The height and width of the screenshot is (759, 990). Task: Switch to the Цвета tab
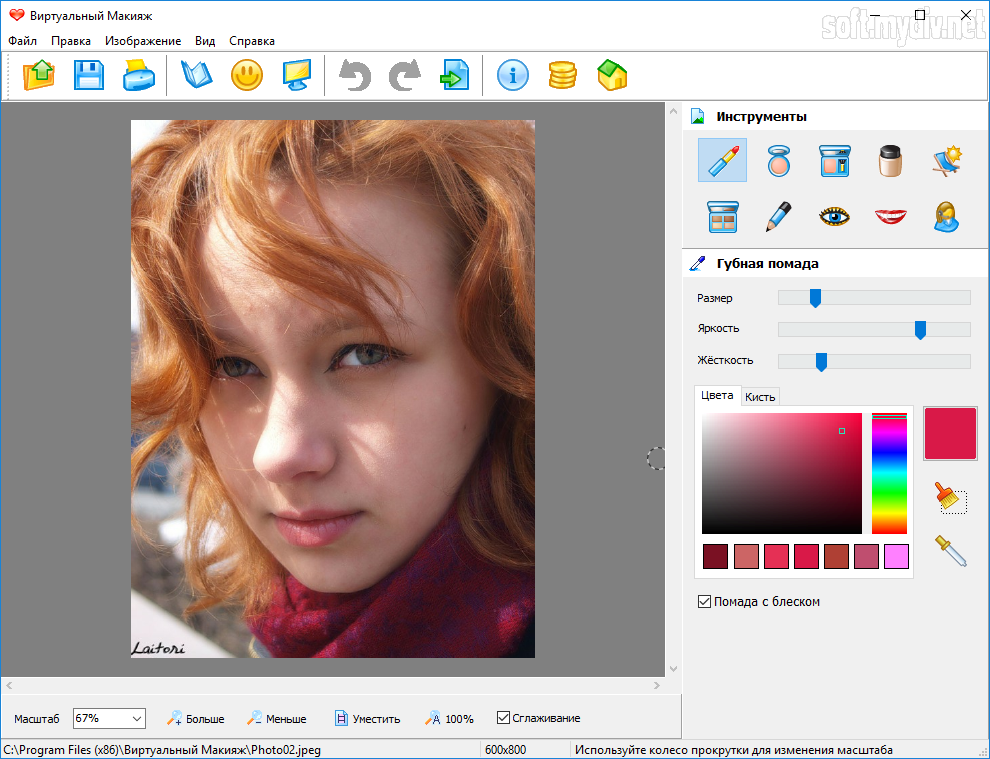(x=717, y=395)
